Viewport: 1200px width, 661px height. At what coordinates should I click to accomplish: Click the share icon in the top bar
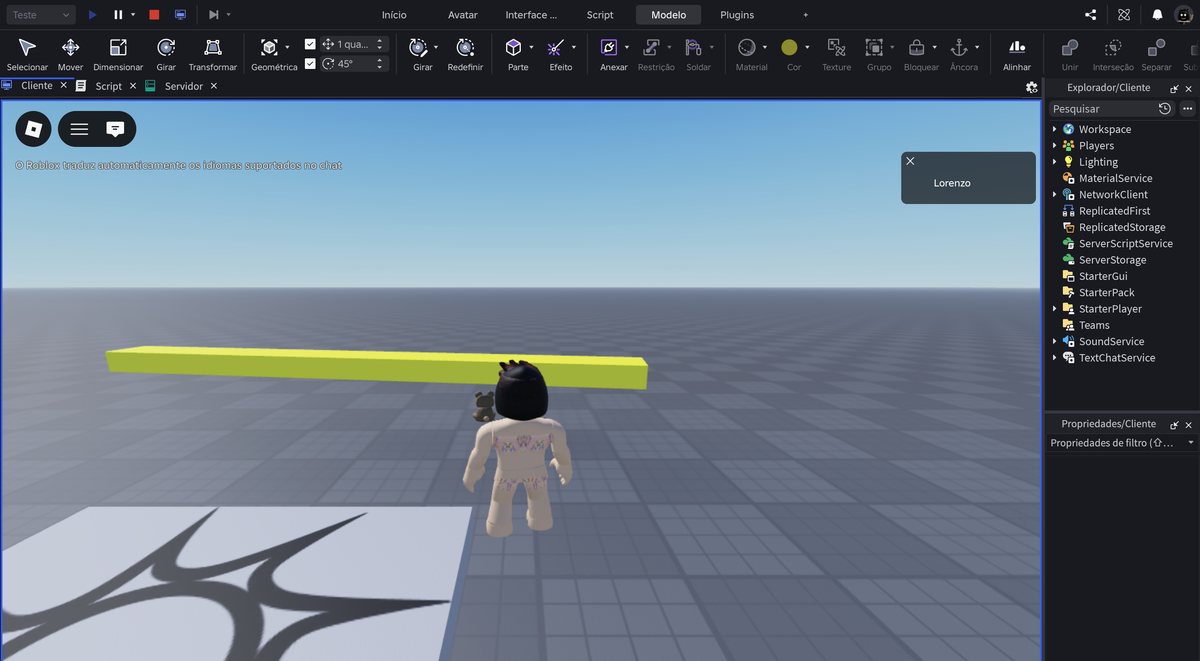click(1090, 15)
